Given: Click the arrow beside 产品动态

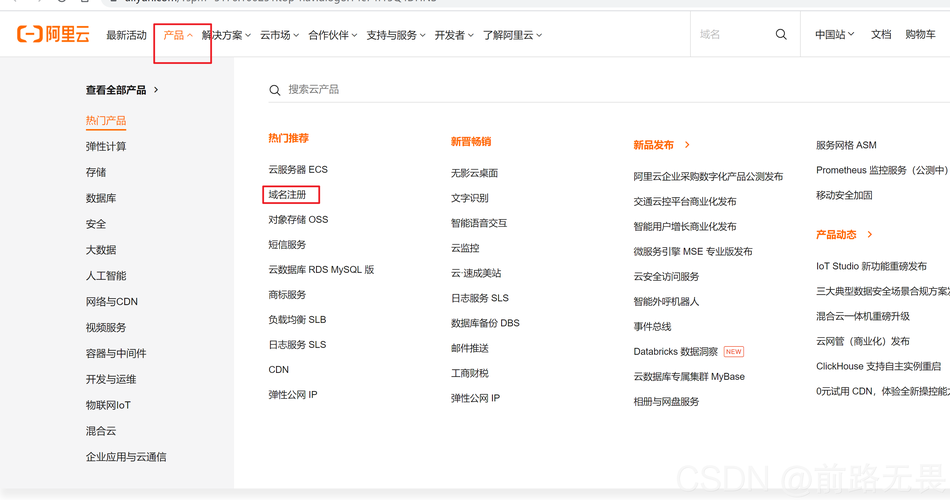Looking at the screenshot, I should coord(870,235).
